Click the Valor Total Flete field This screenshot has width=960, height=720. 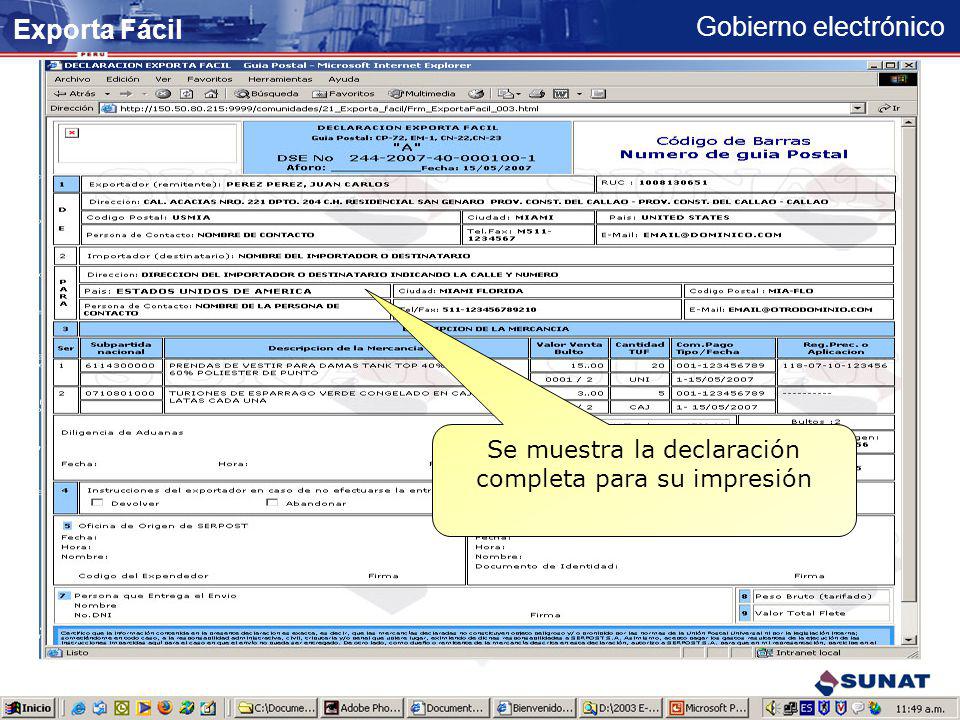point(822,613)
